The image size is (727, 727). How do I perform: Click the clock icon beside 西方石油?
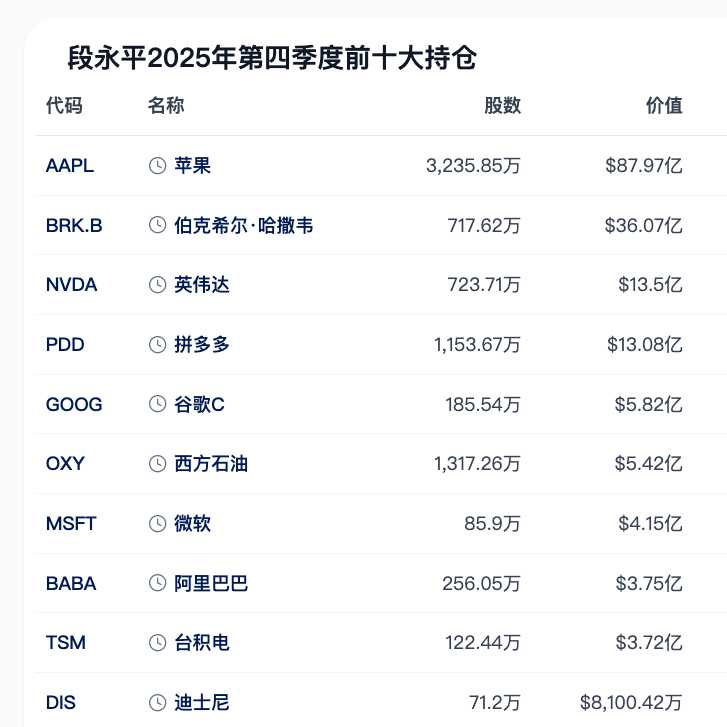tap(157, 464)
